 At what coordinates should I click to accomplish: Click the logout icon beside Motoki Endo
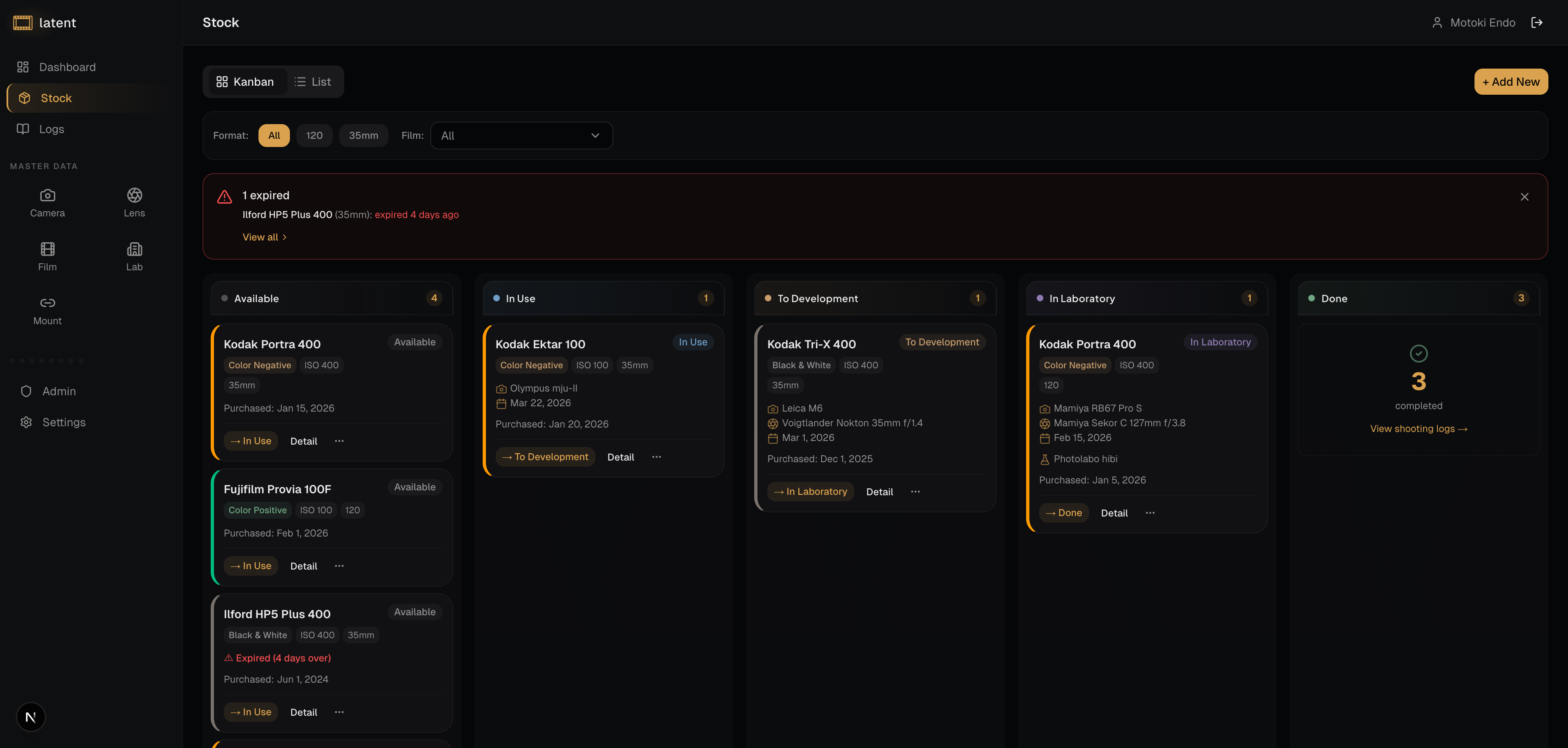pyautogui.click(x=1536, y=22)
